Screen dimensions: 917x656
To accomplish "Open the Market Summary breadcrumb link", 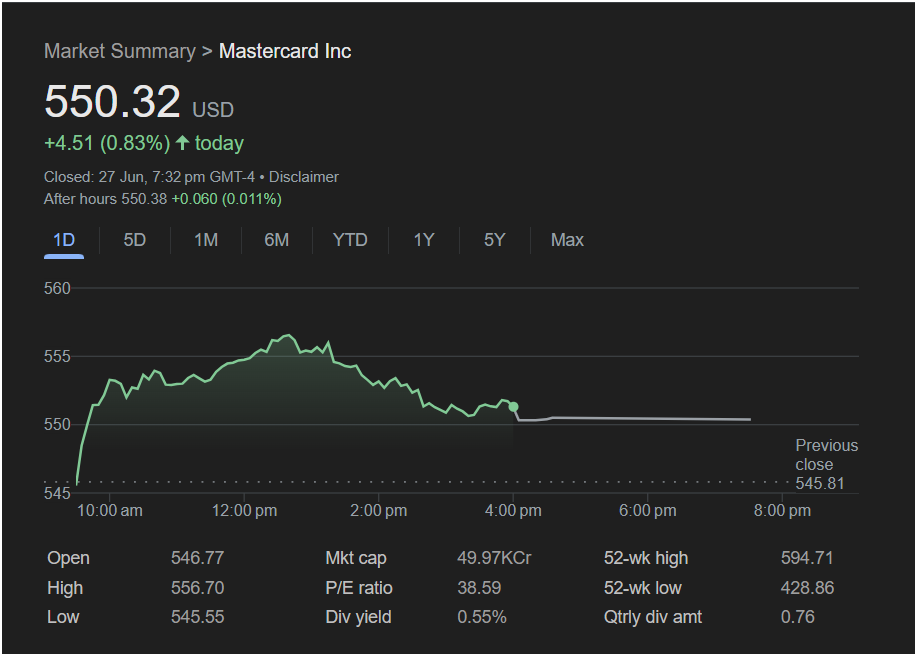I will click(120, 51).
